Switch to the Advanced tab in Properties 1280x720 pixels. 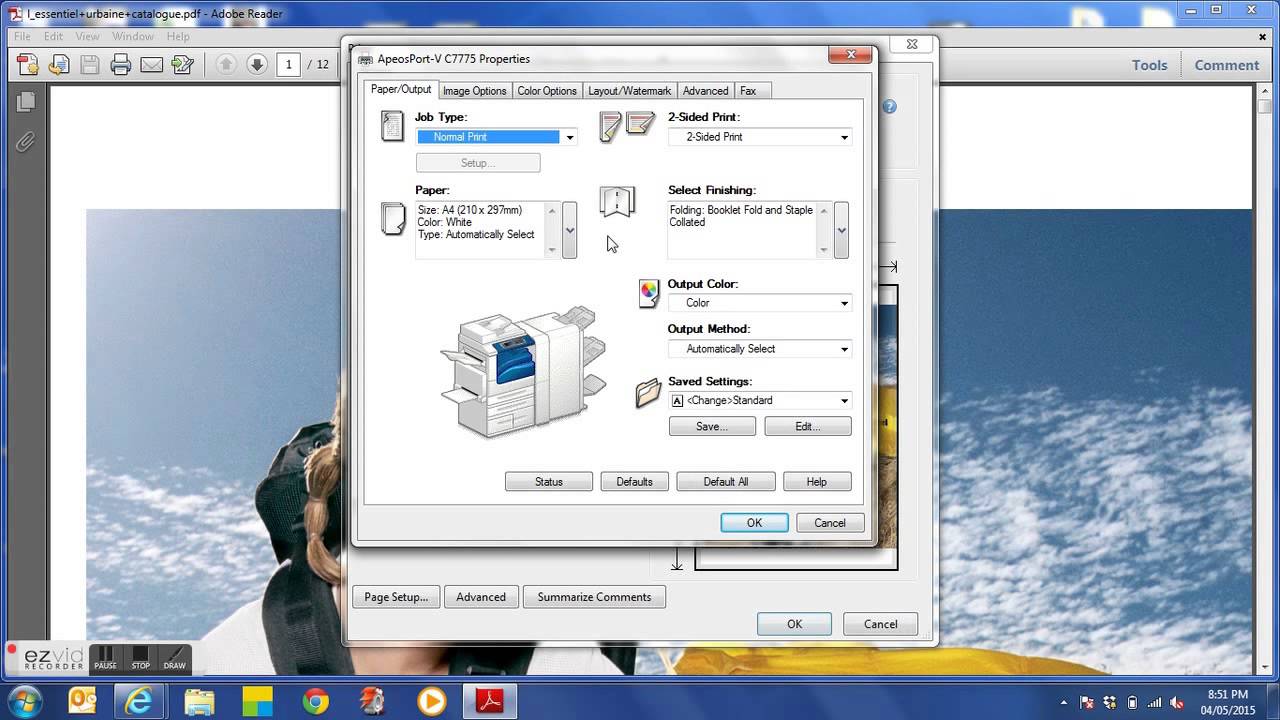(x=706, y=91)
